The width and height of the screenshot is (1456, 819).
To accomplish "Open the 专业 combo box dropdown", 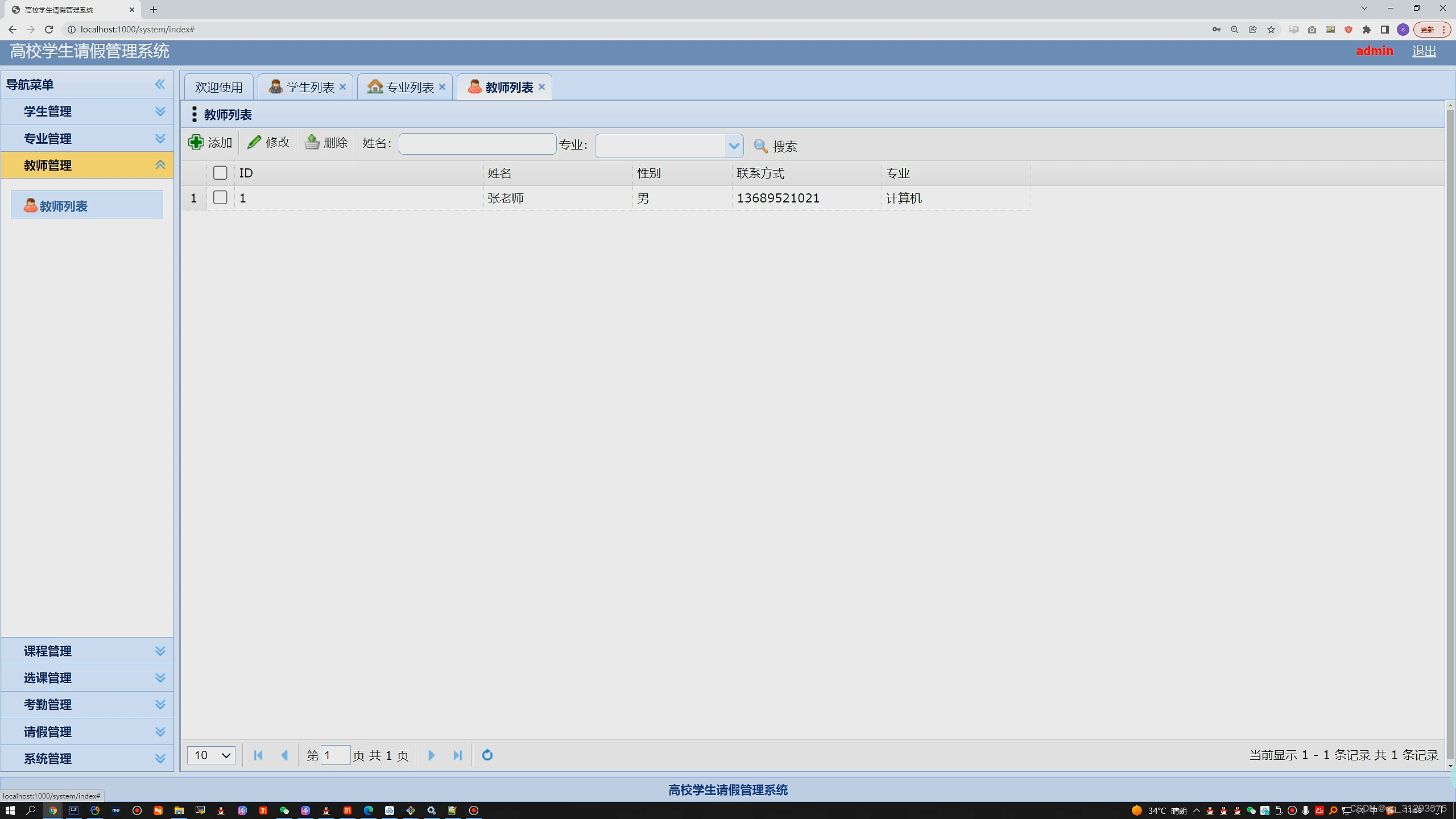I will (734, 146).
